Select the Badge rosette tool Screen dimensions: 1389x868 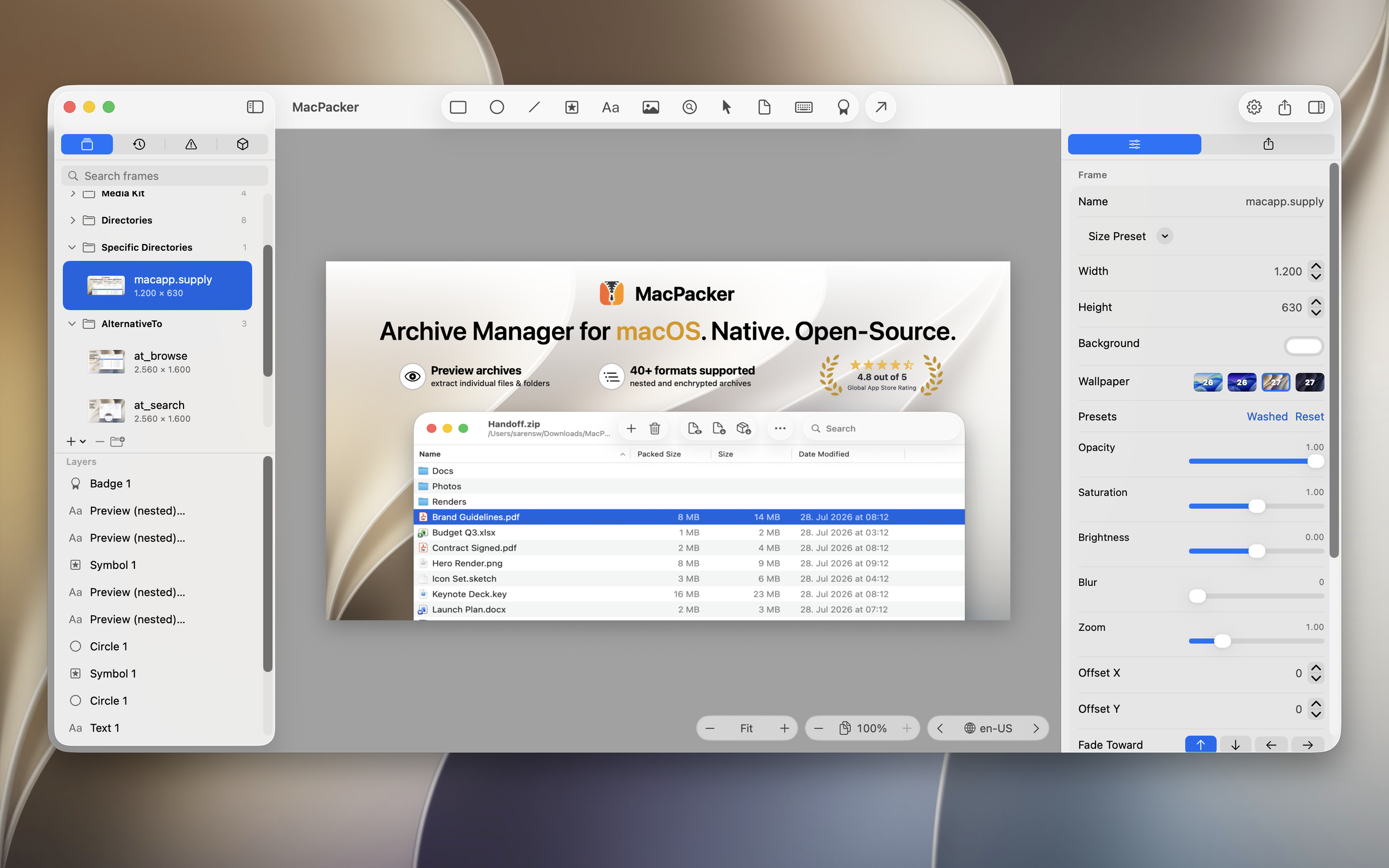843,107
